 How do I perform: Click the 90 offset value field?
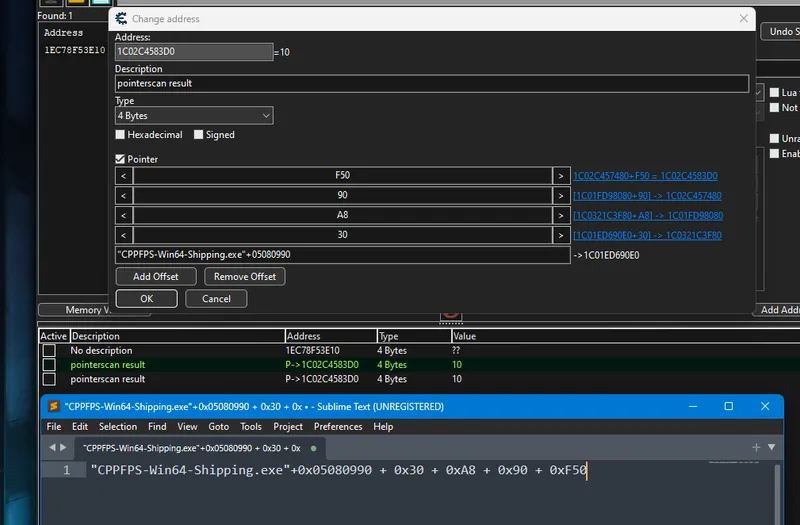point(342,195)
